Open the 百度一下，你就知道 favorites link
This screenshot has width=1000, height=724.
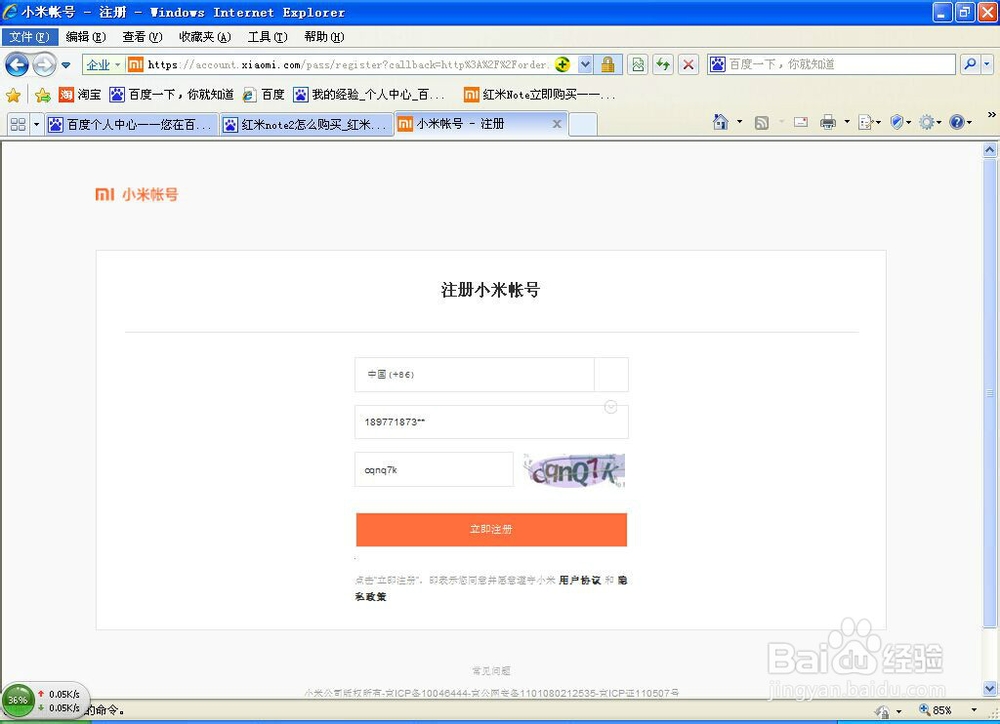click(x=172, y=95)
